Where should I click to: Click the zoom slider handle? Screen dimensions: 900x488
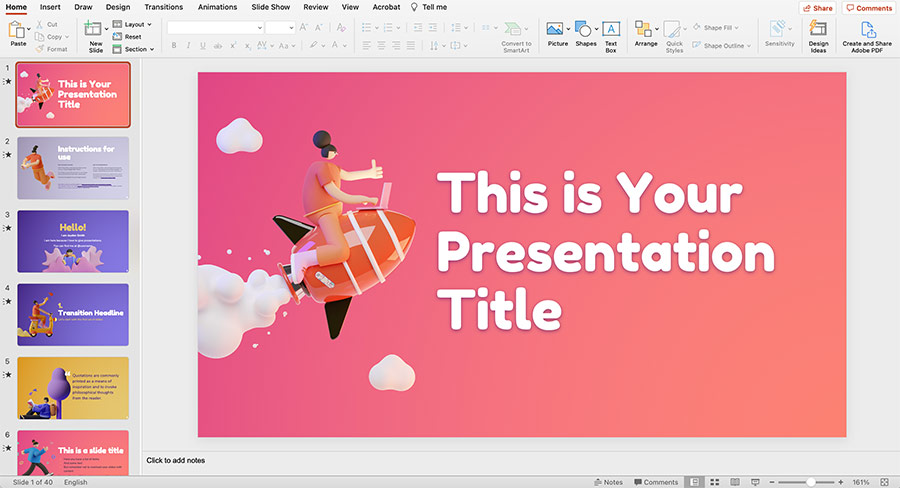(x=810, y=482)
